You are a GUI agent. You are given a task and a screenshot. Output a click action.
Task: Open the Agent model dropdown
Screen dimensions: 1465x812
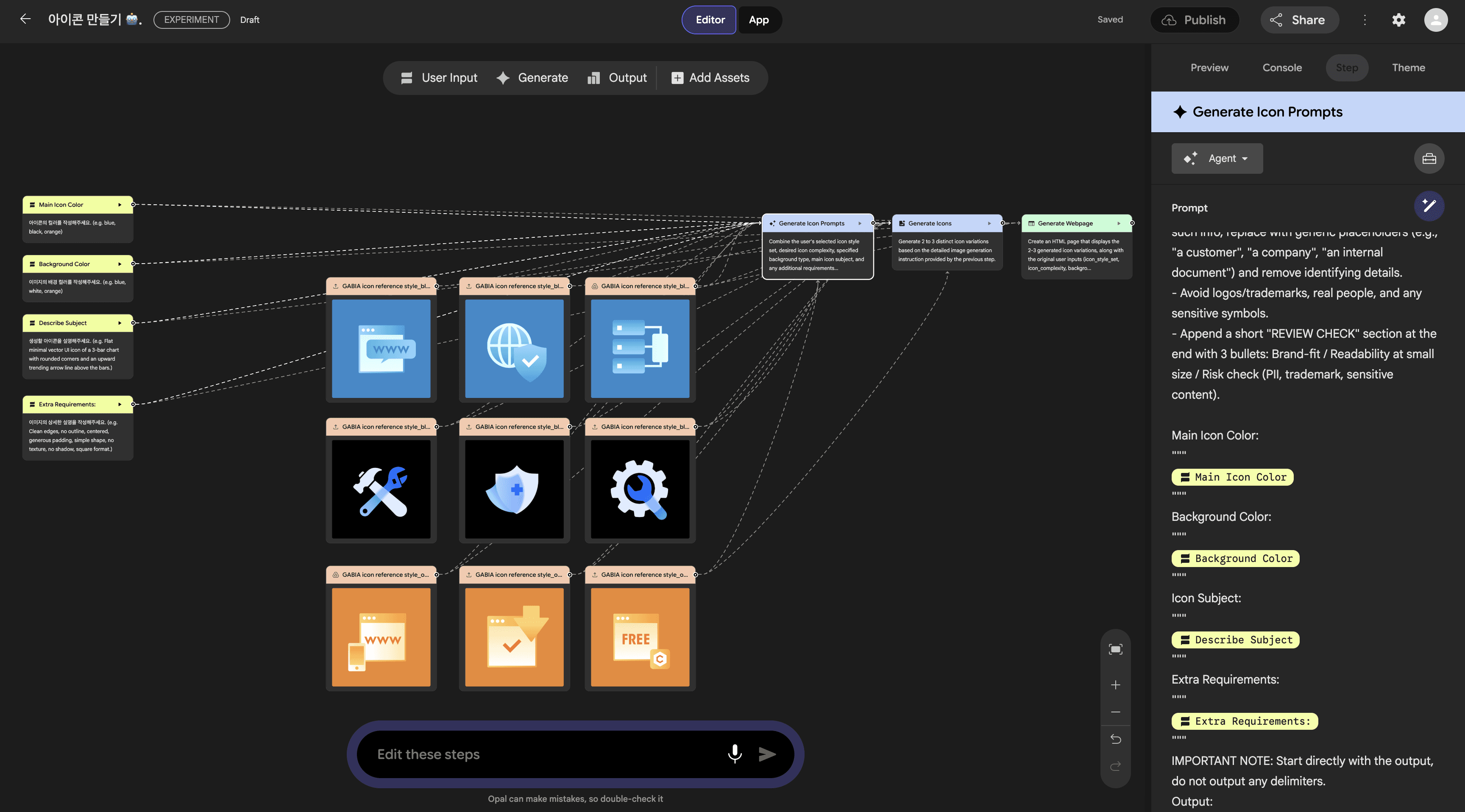[x=1217, y=159]
